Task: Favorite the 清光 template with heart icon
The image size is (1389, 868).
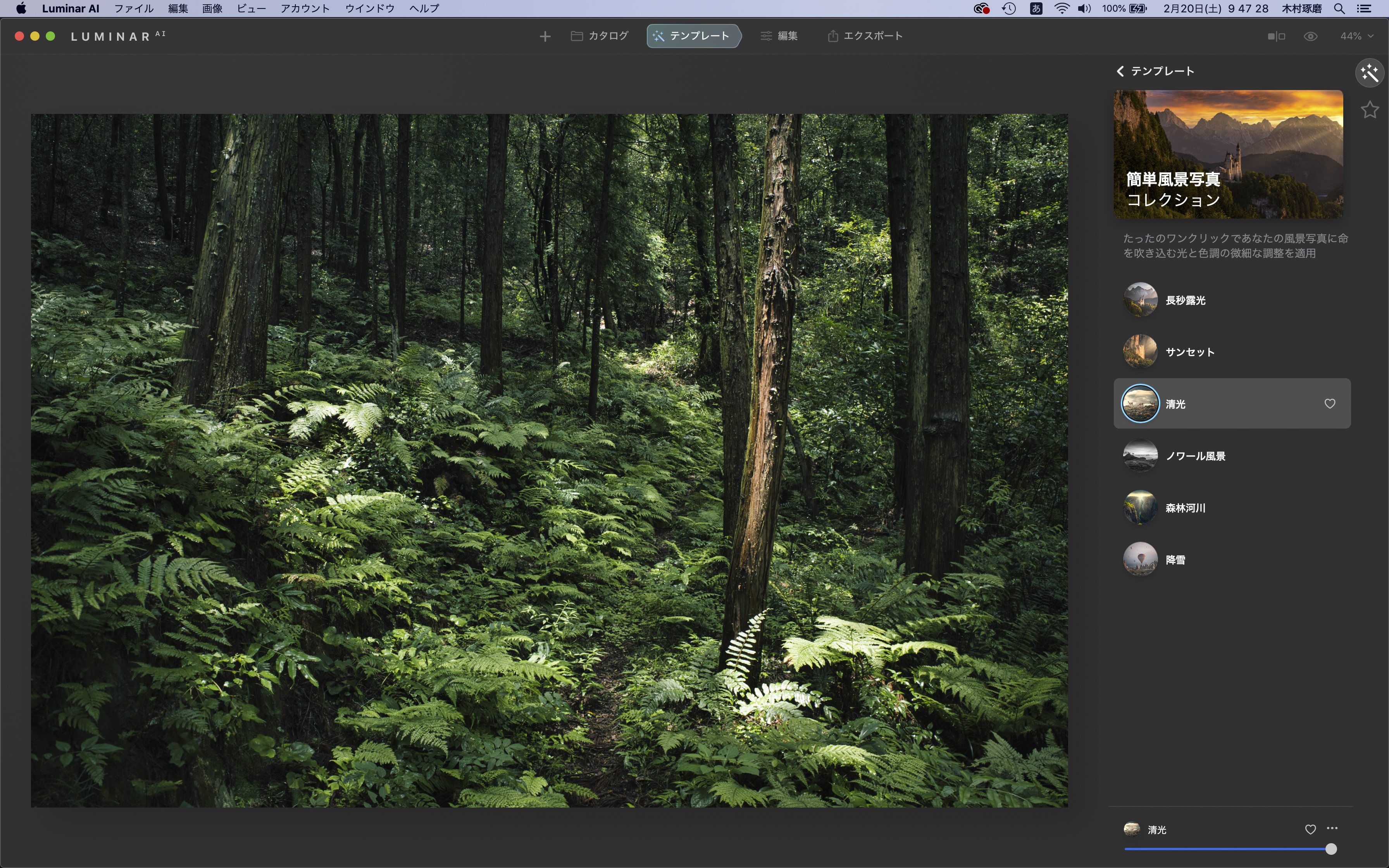Action: [1329, 403]
